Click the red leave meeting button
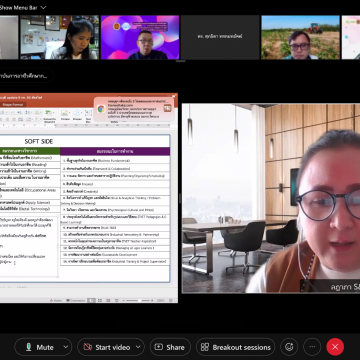360x360 pixels. [x=335, y=347]
